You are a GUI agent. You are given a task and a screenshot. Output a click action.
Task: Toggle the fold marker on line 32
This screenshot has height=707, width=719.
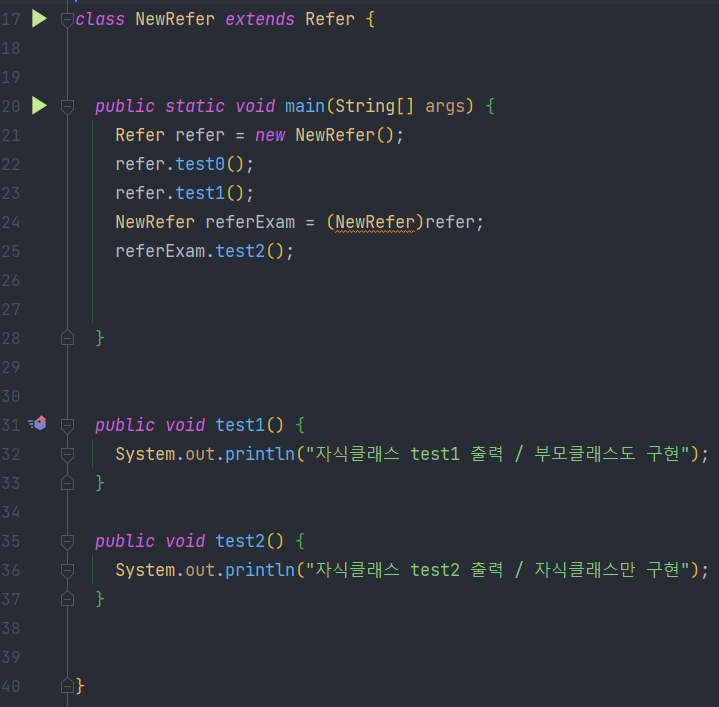pos(67,454)
